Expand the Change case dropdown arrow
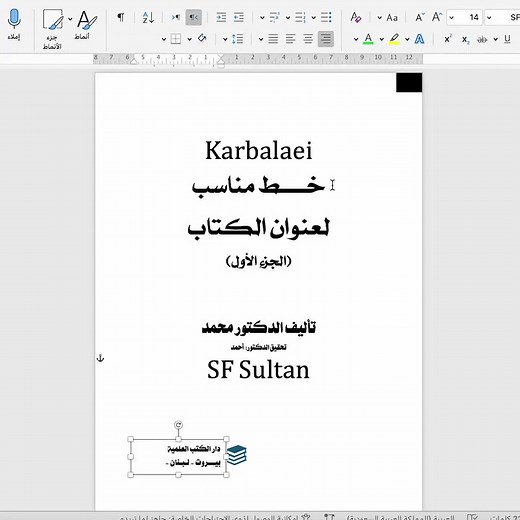Viewport: 520px width, 520px height. 379,18
